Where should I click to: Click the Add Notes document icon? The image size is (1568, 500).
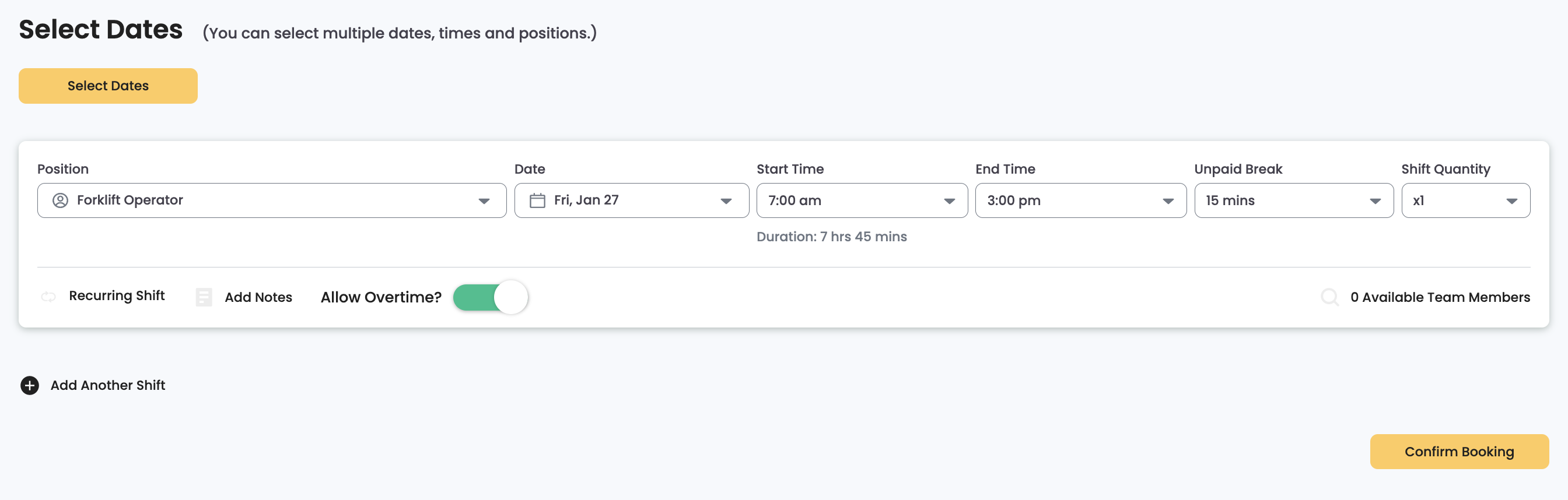tap(204, 297)
